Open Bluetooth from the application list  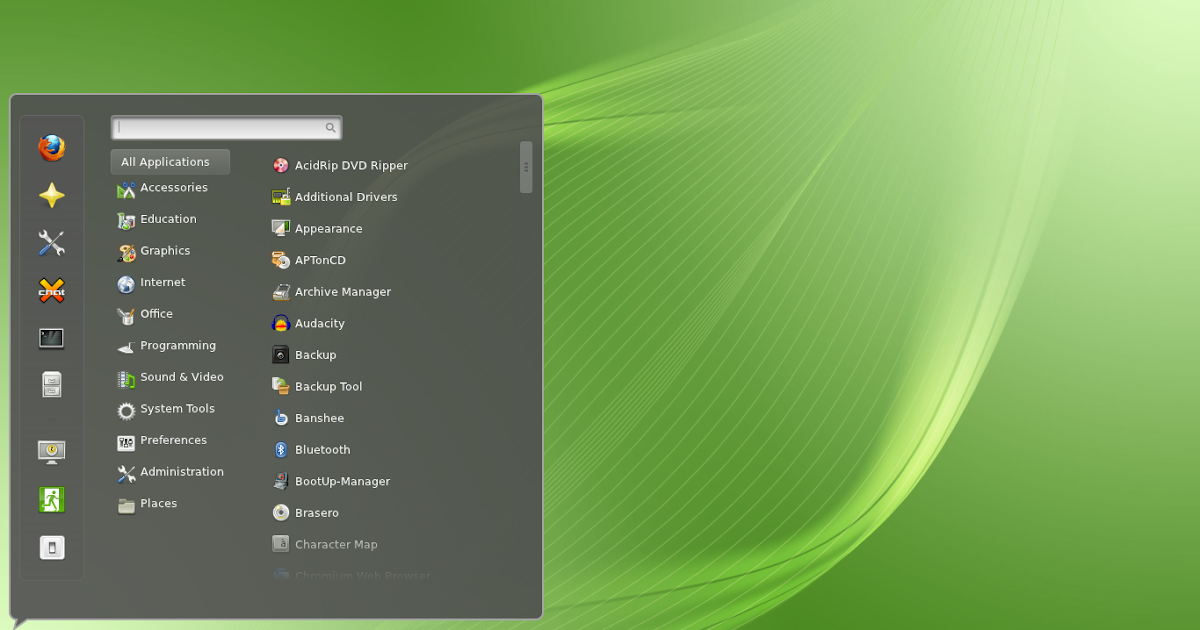point(322,450)
